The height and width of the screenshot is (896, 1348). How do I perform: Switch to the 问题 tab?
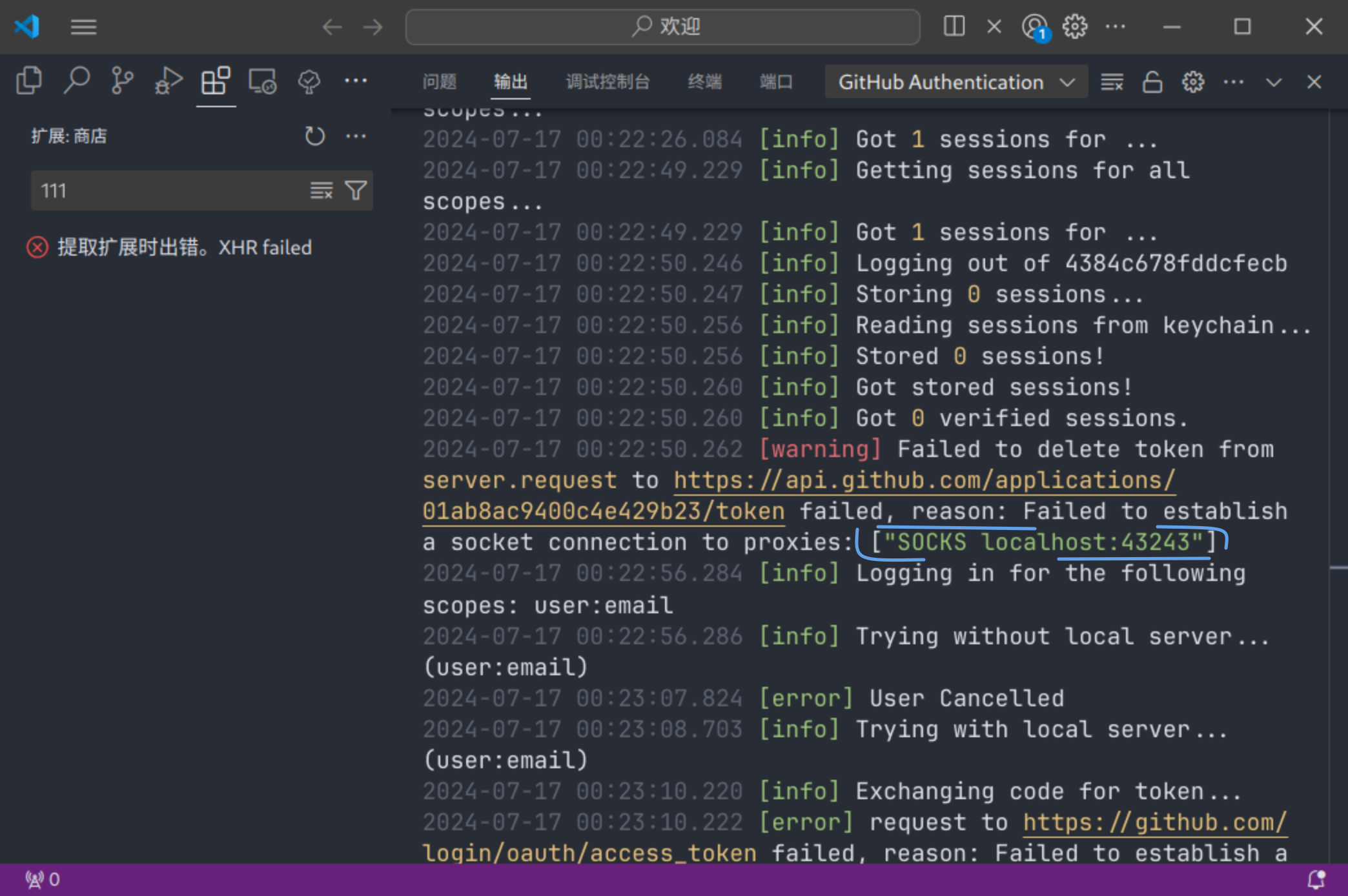440,82
